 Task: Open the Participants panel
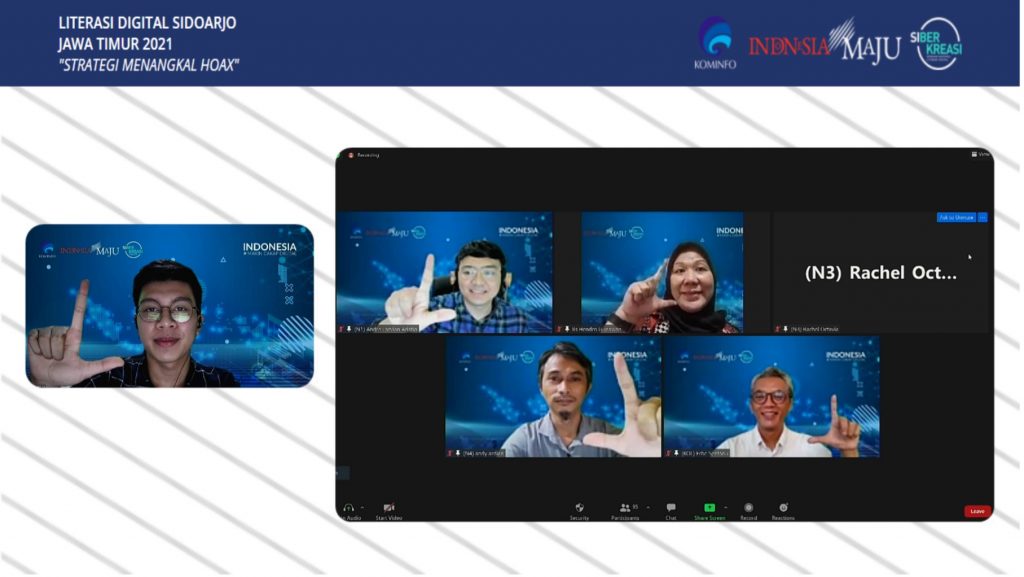625,508
